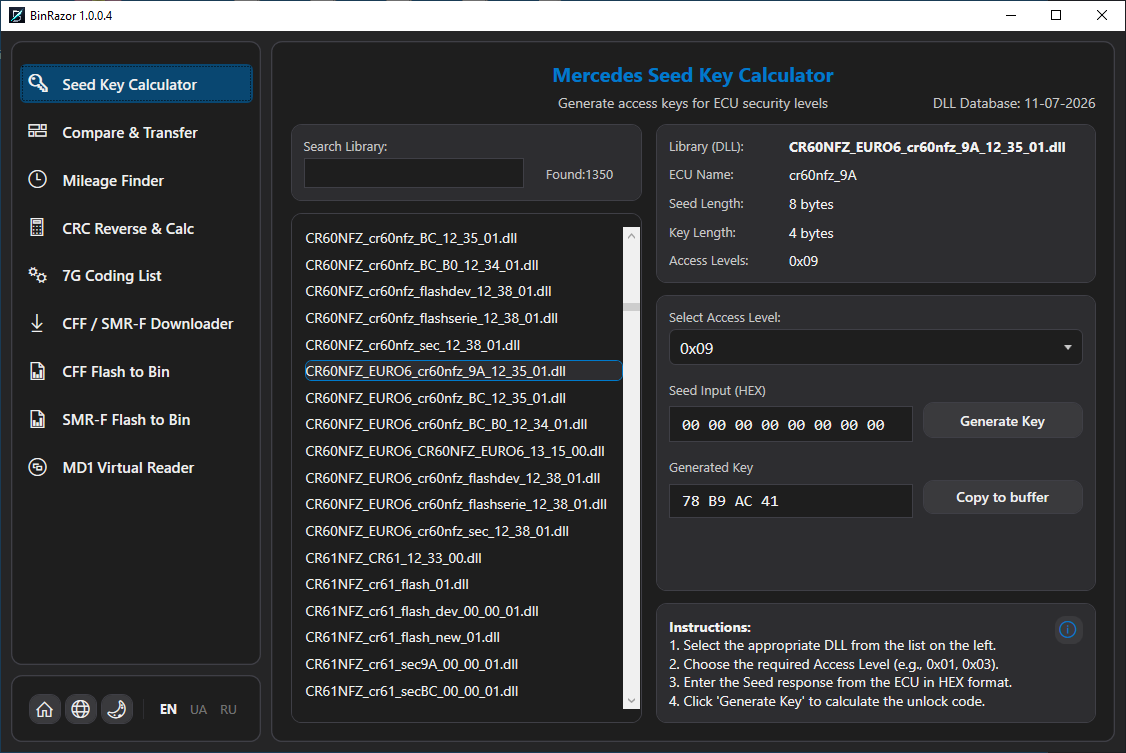
Task: Minimize the BinRazor window
Action: (x=1010, y=15)
